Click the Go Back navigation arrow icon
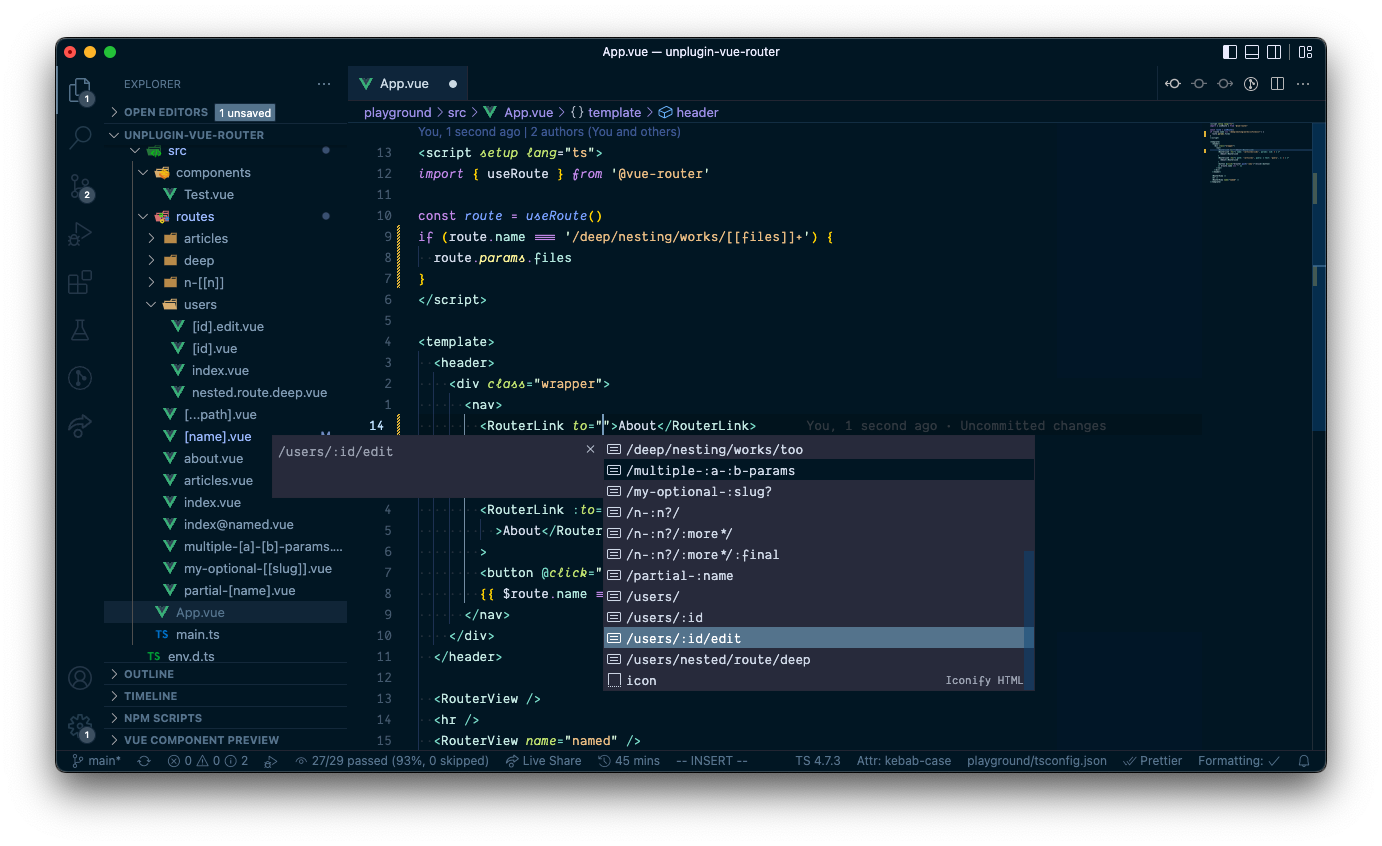Viewport: 1382px width, 846px height. click(x=1173, y=84)
